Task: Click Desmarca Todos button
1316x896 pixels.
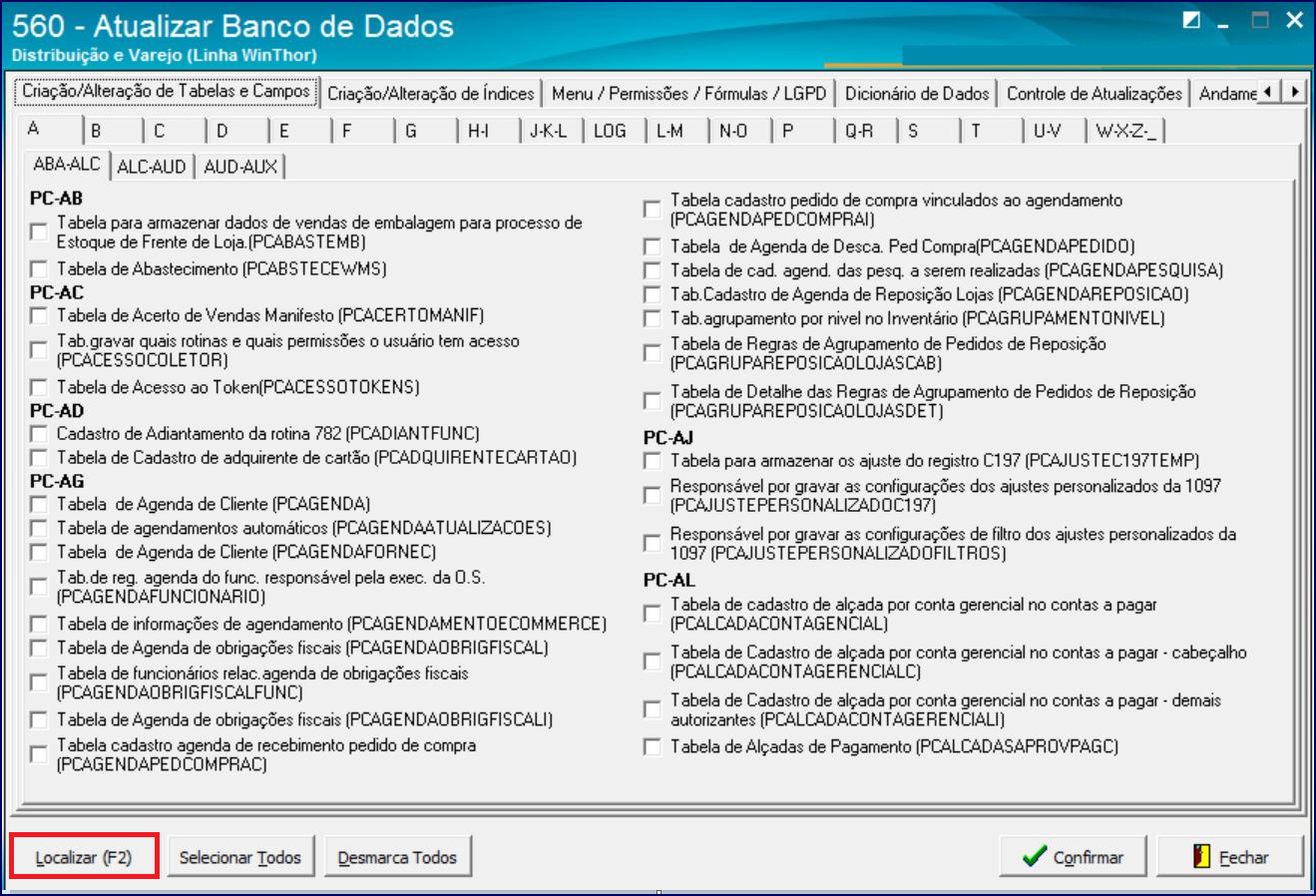Action: (x=397, y=857)
